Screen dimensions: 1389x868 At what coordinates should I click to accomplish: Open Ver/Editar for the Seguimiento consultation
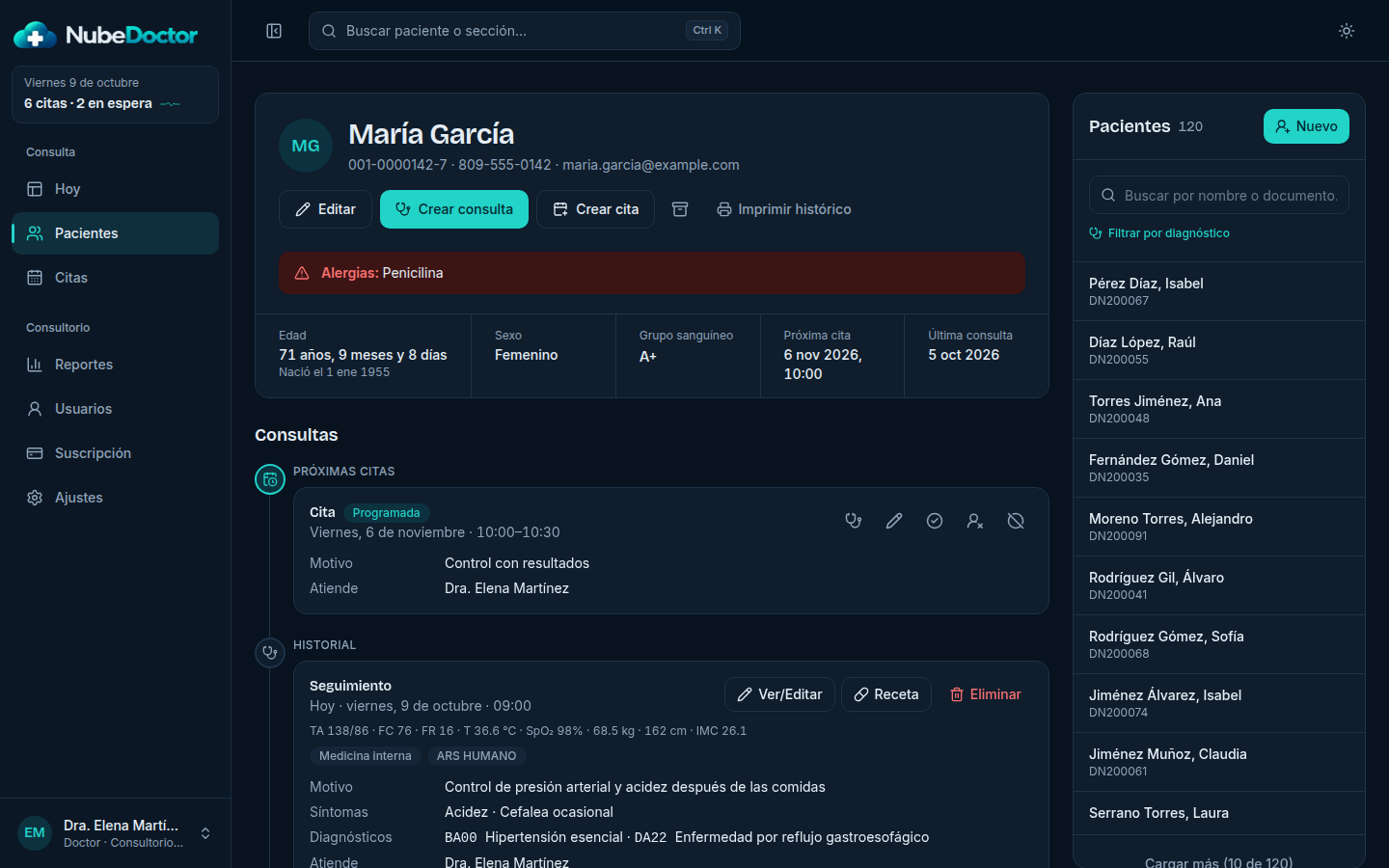(779, 694)
